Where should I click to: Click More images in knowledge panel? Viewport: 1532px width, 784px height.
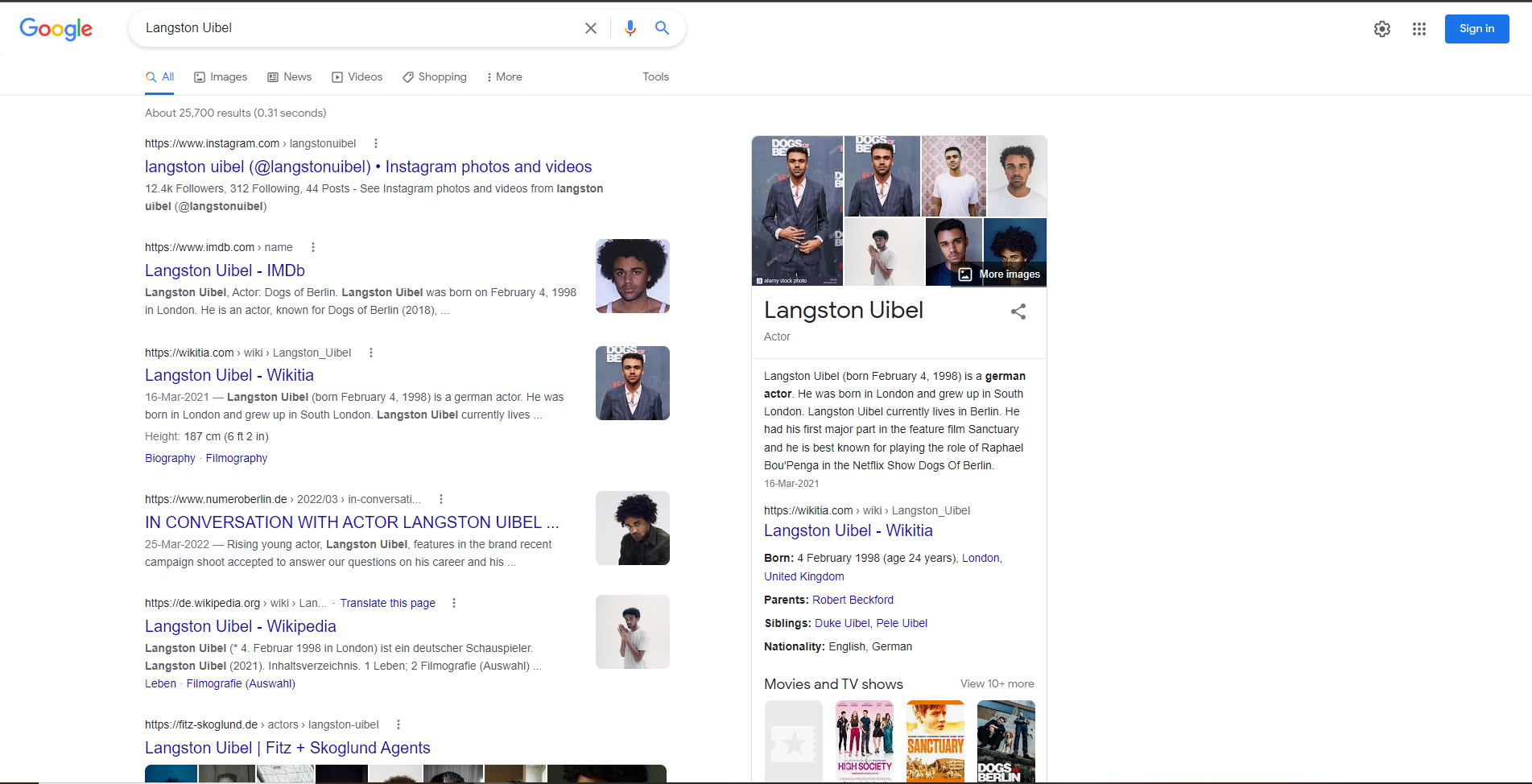(x=999, y=274)
